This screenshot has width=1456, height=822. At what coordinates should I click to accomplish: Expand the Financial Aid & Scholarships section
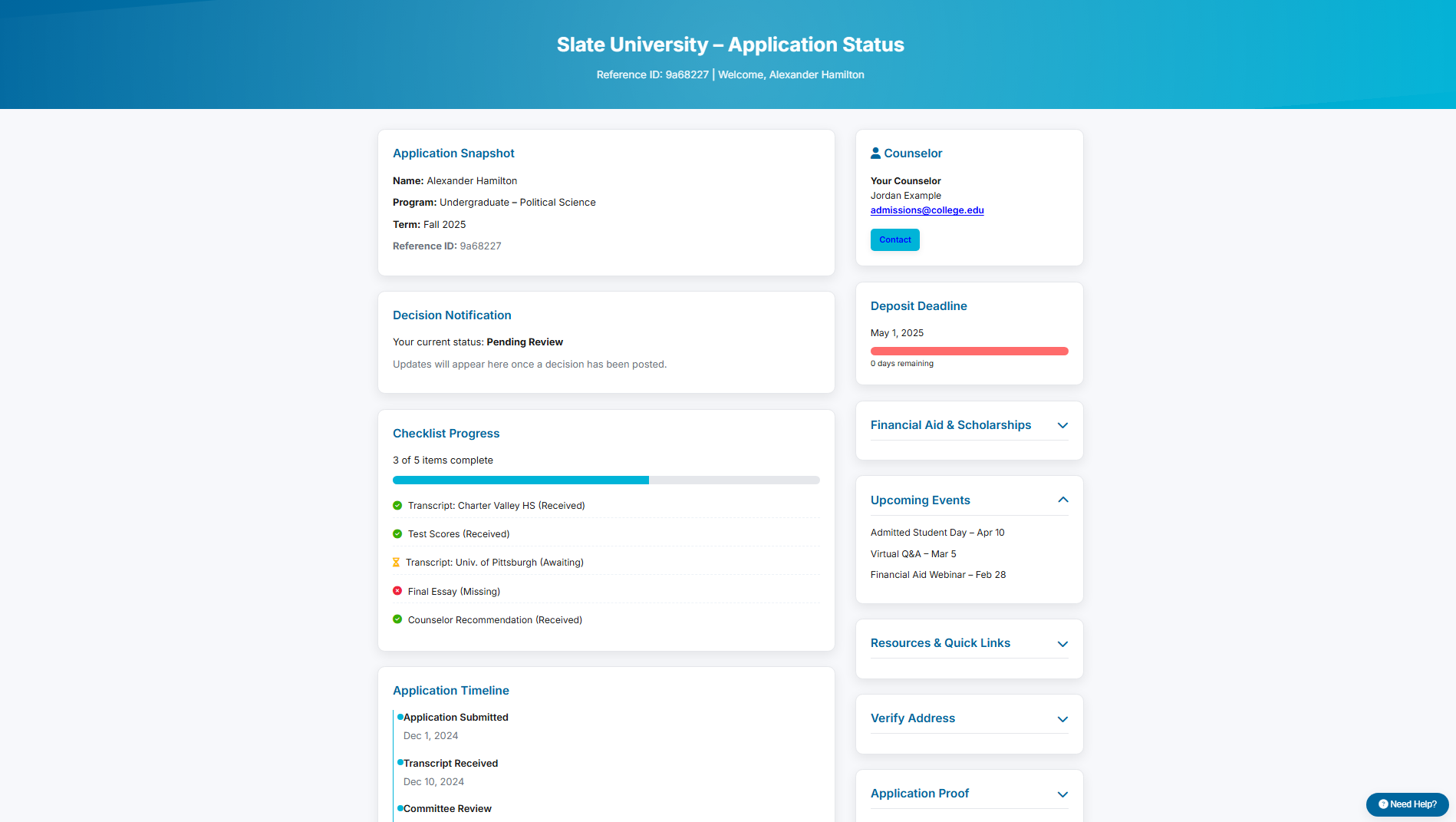(1062, 425)
